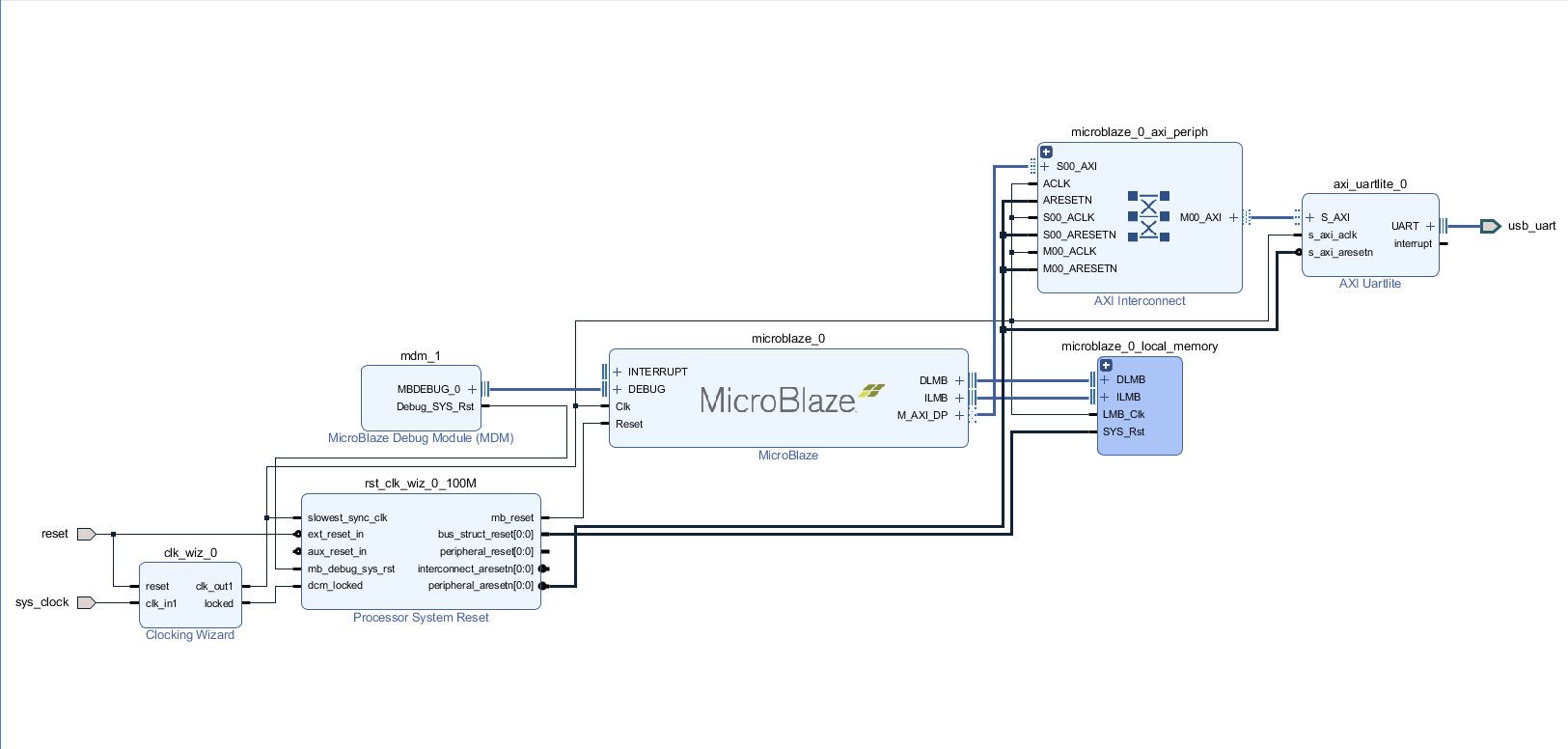Select the M00_ACLK pin

[1070, 251]
